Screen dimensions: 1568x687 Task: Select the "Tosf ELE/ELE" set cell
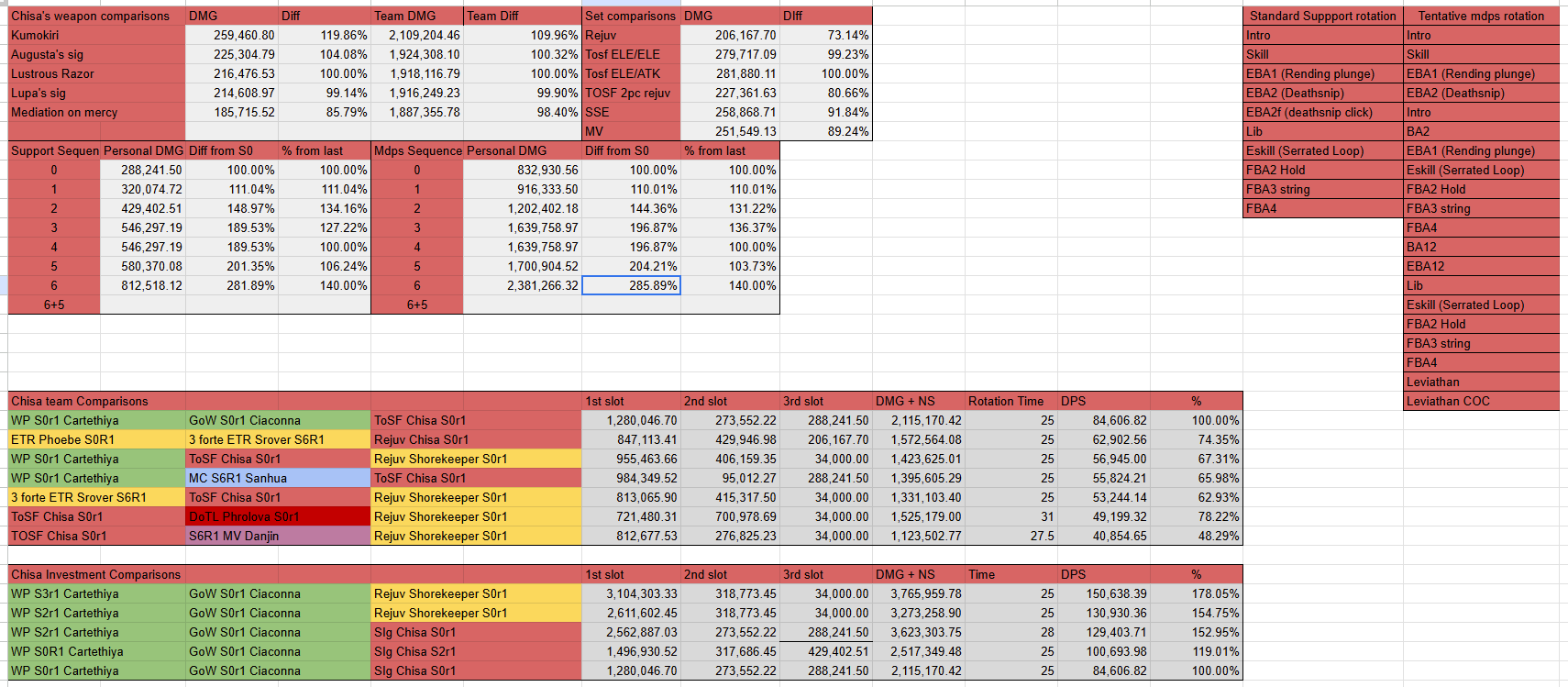632,54
